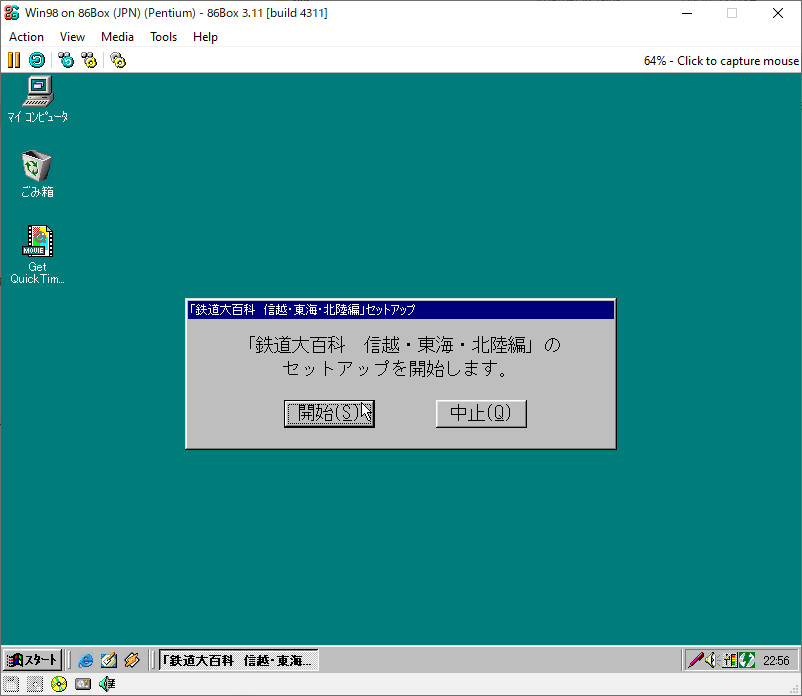Click the CD-ROM disc status bar icon

pyautogui.click(x=59, y=684)
